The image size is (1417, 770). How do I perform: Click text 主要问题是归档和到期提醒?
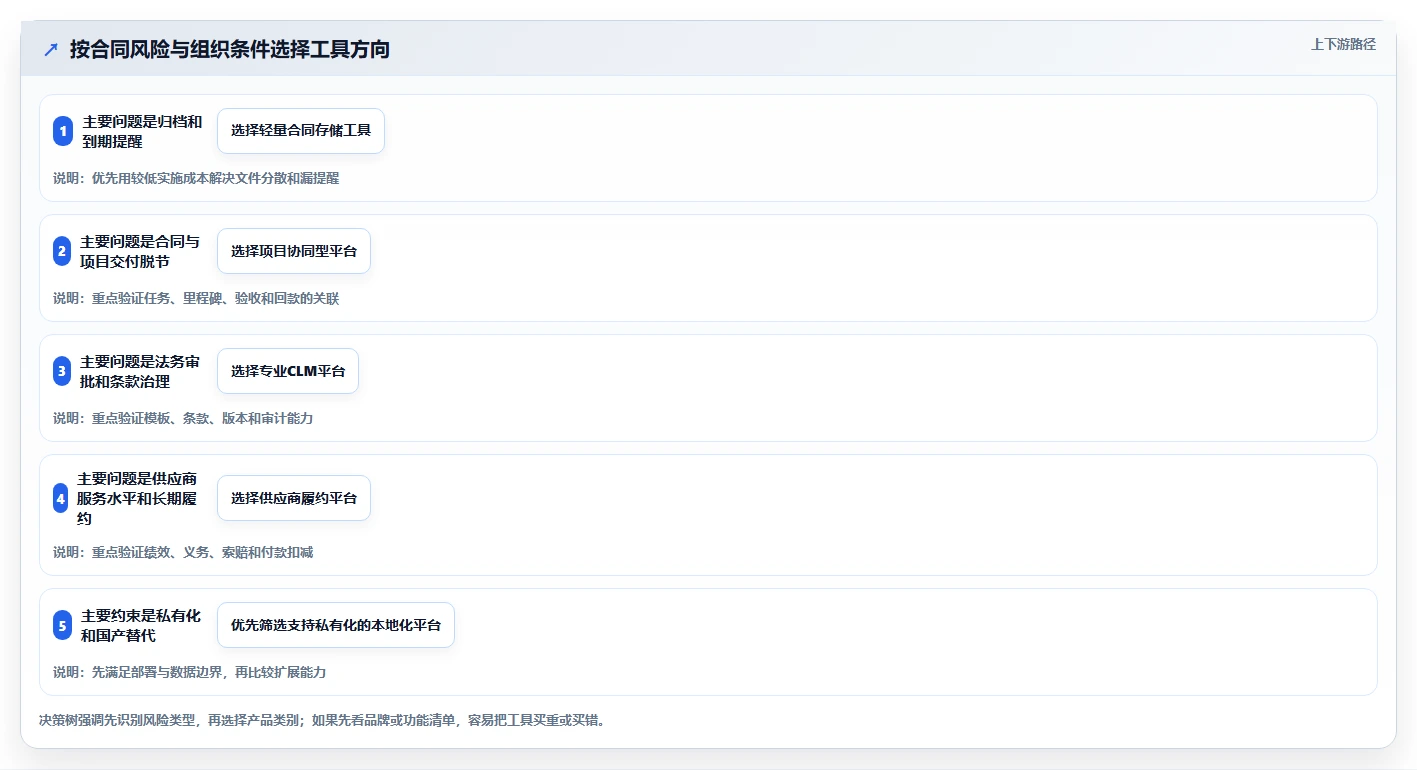point(142,131)
